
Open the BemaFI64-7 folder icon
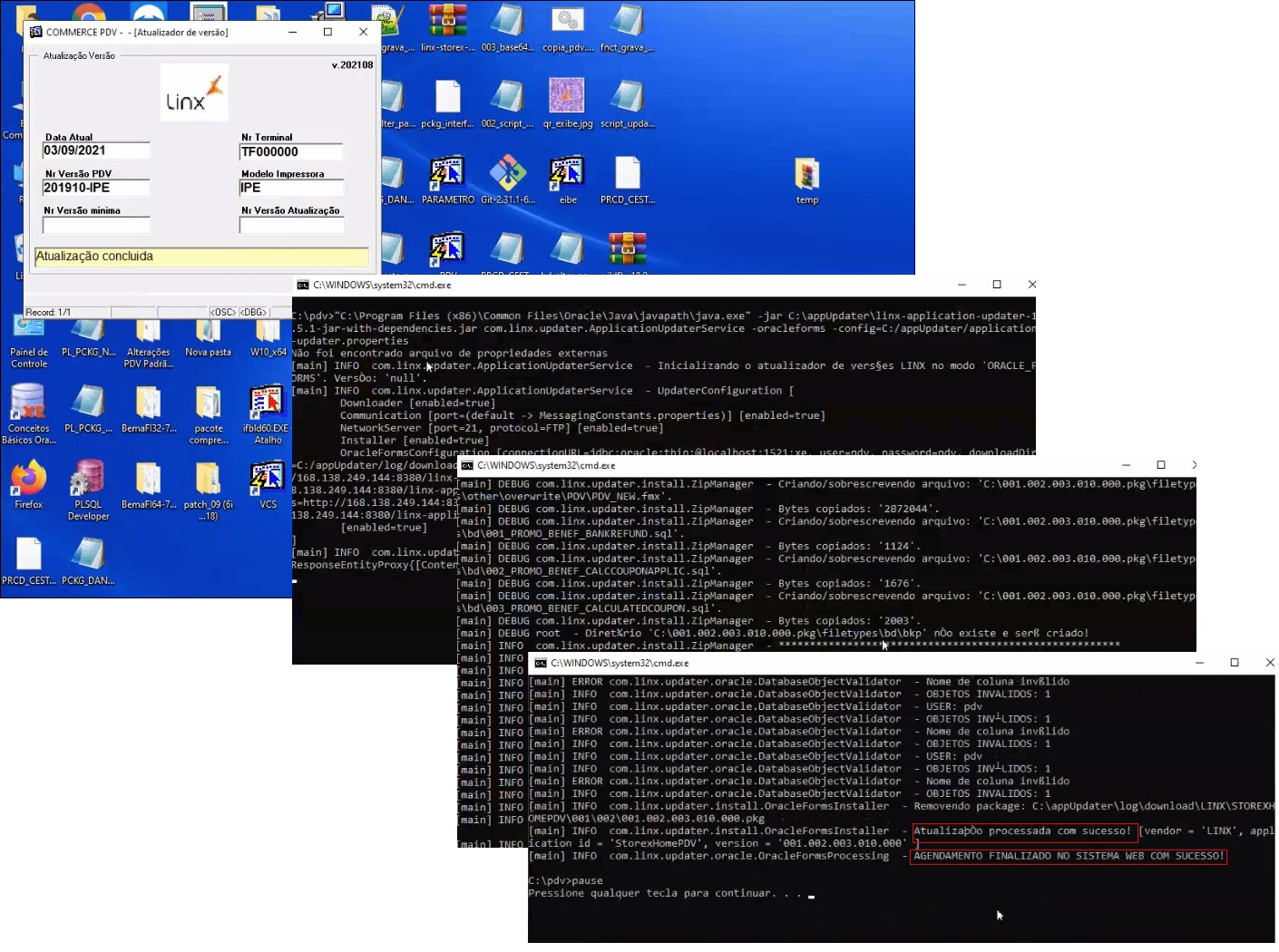pos(148,485)
